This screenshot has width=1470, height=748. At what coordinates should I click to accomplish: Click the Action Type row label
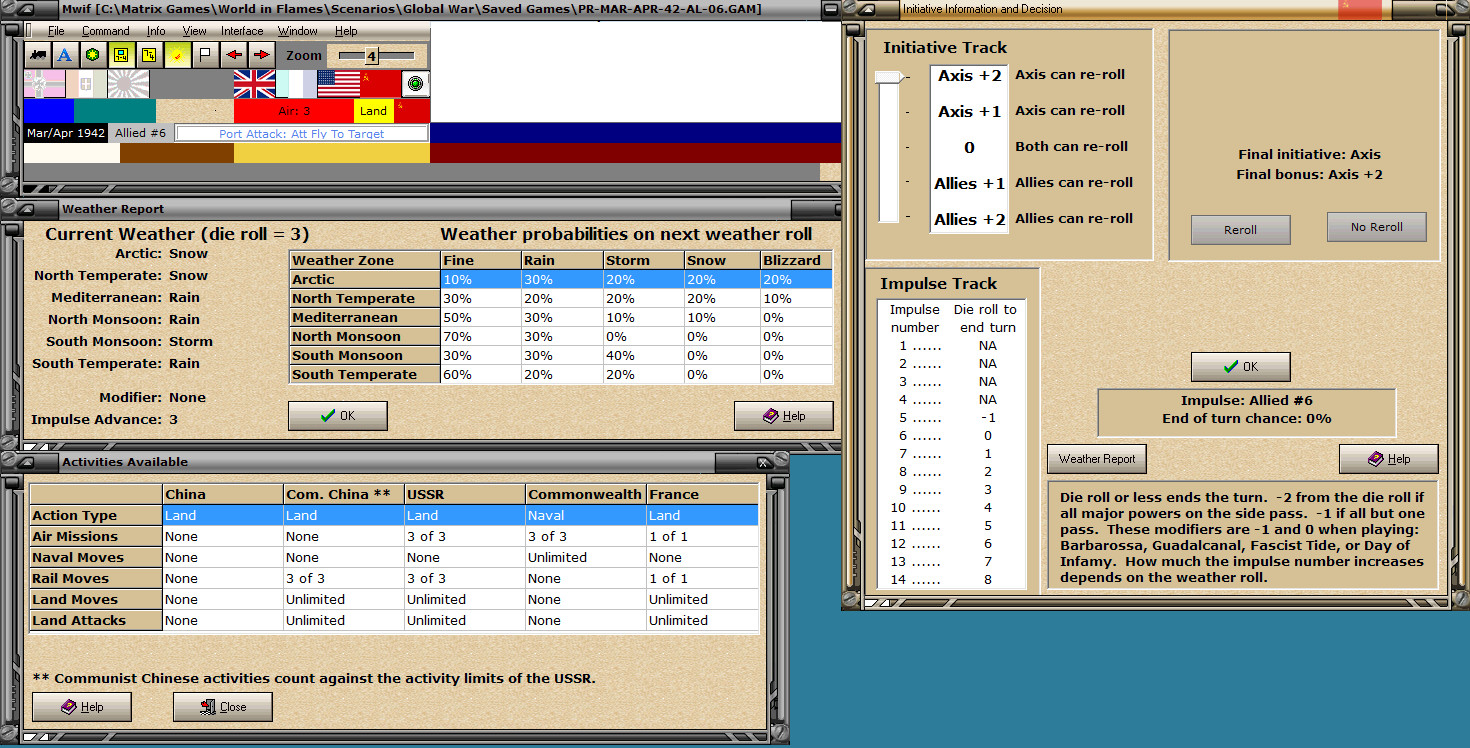[x=96, y=515]
